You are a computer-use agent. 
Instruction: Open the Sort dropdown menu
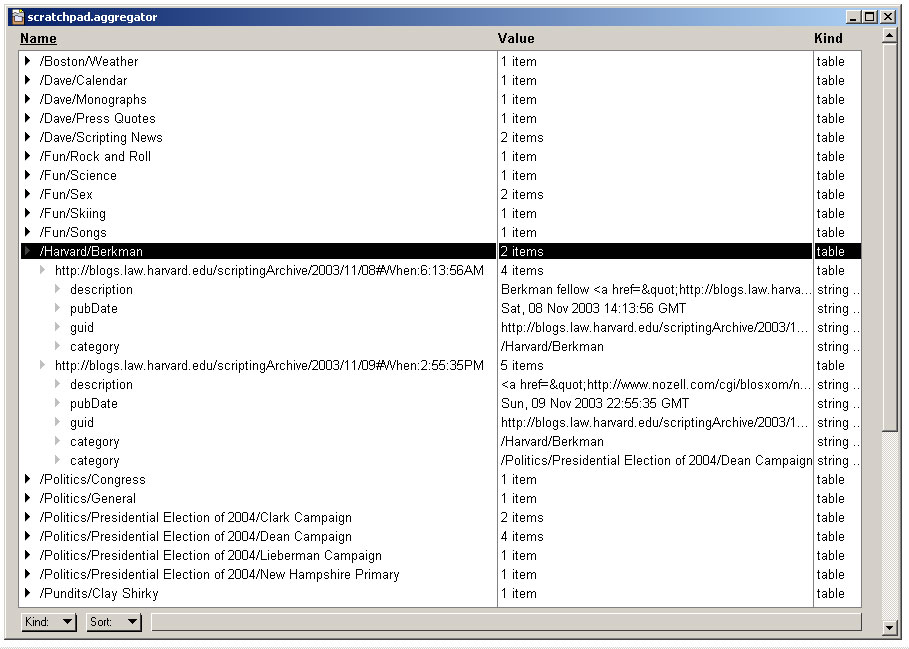click(113, 622)
